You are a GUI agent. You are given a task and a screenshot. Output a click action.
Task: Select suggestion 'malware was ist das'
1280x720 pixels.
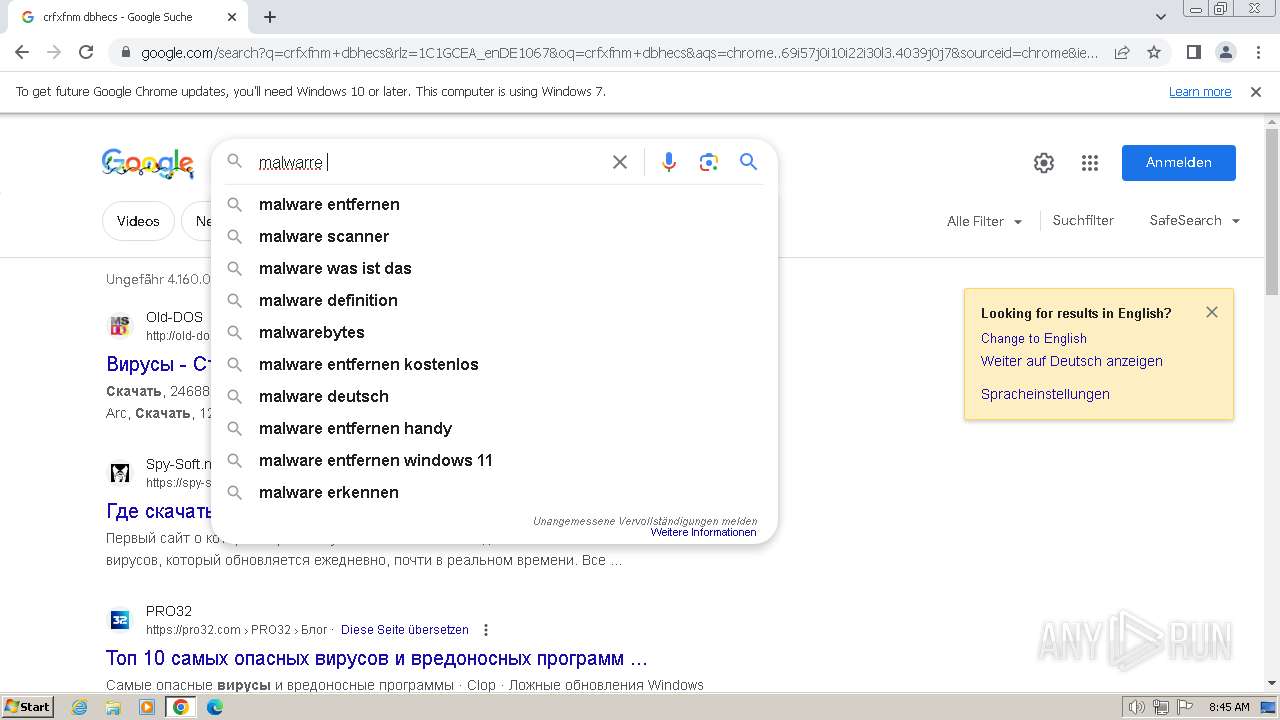coord(494,268)
